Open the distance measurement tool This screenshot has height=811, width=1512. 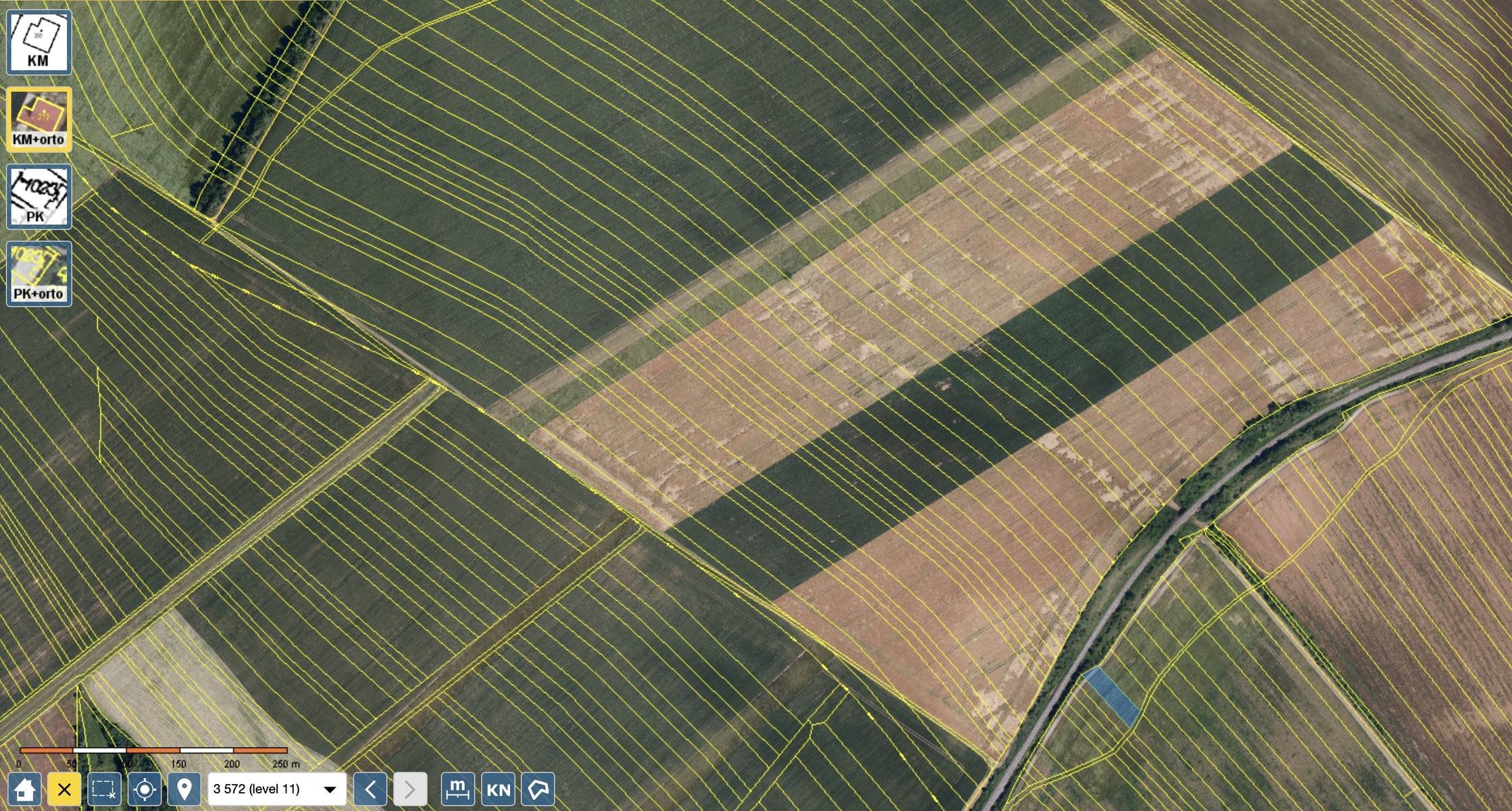[x=457, y=789]
